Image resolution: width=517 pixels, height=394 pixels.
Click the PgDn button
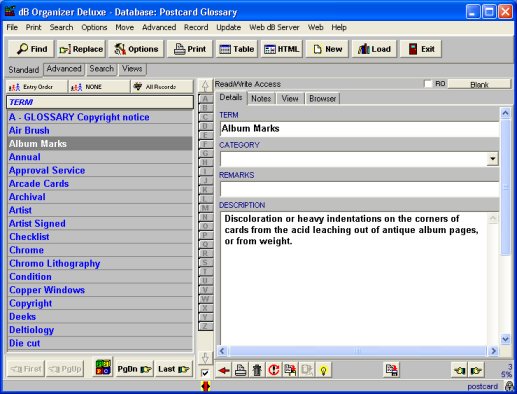click(x=134, y=369)
